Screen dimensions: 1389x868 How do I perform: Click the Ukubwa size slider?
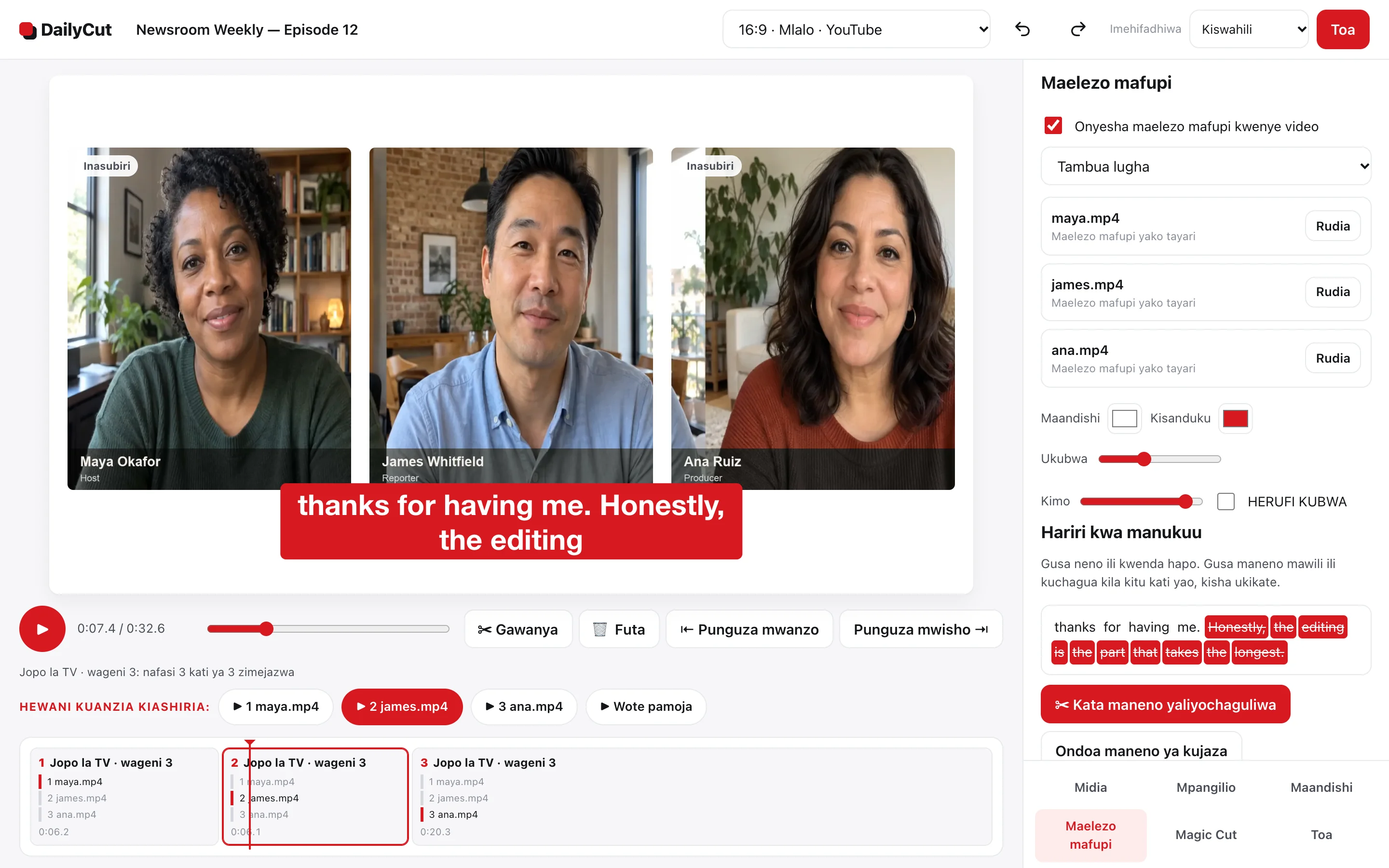pyautogui.click(x=1159, y=459)
